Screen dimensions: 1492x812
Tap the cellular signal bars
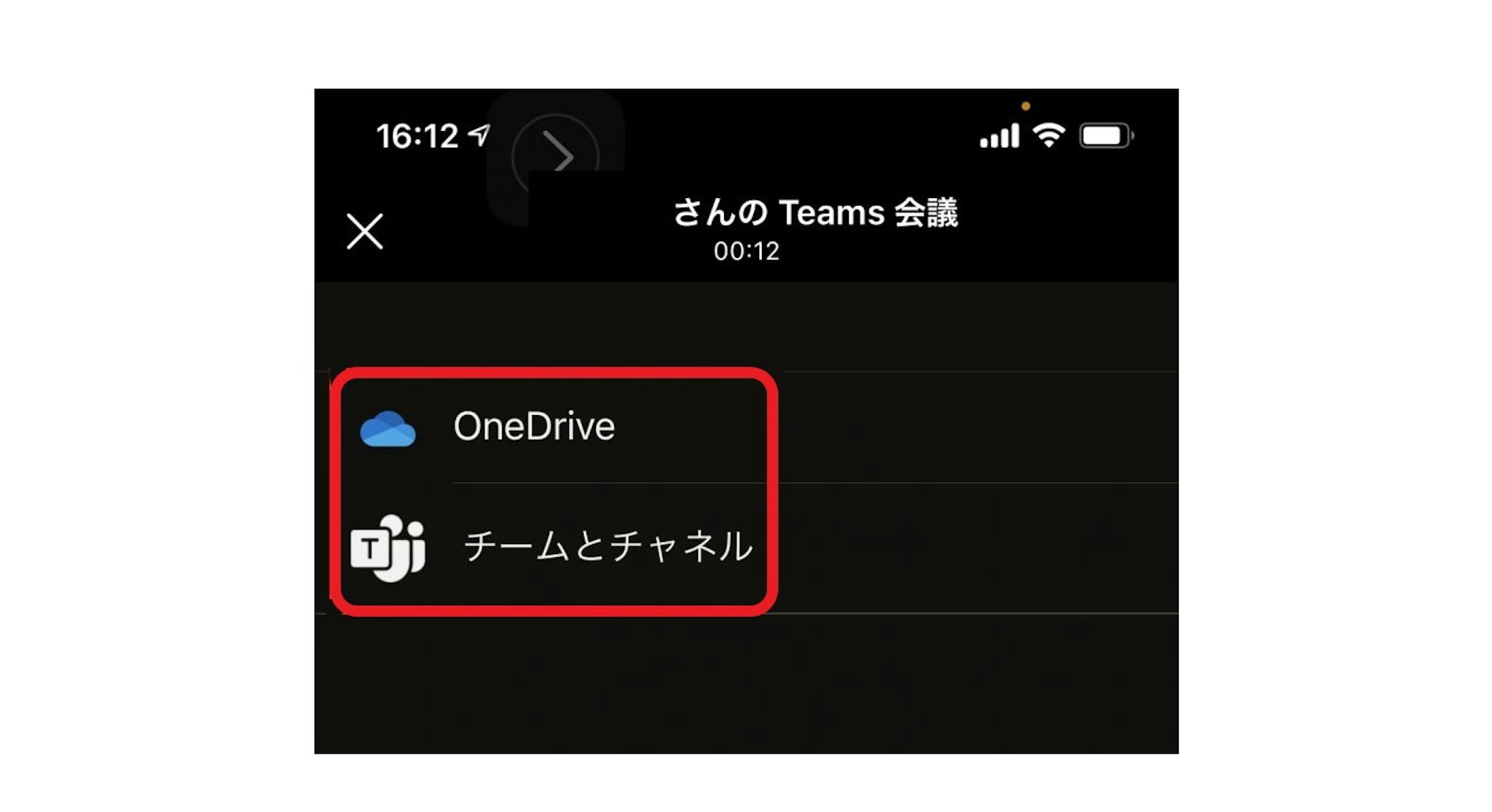(999, 136)
